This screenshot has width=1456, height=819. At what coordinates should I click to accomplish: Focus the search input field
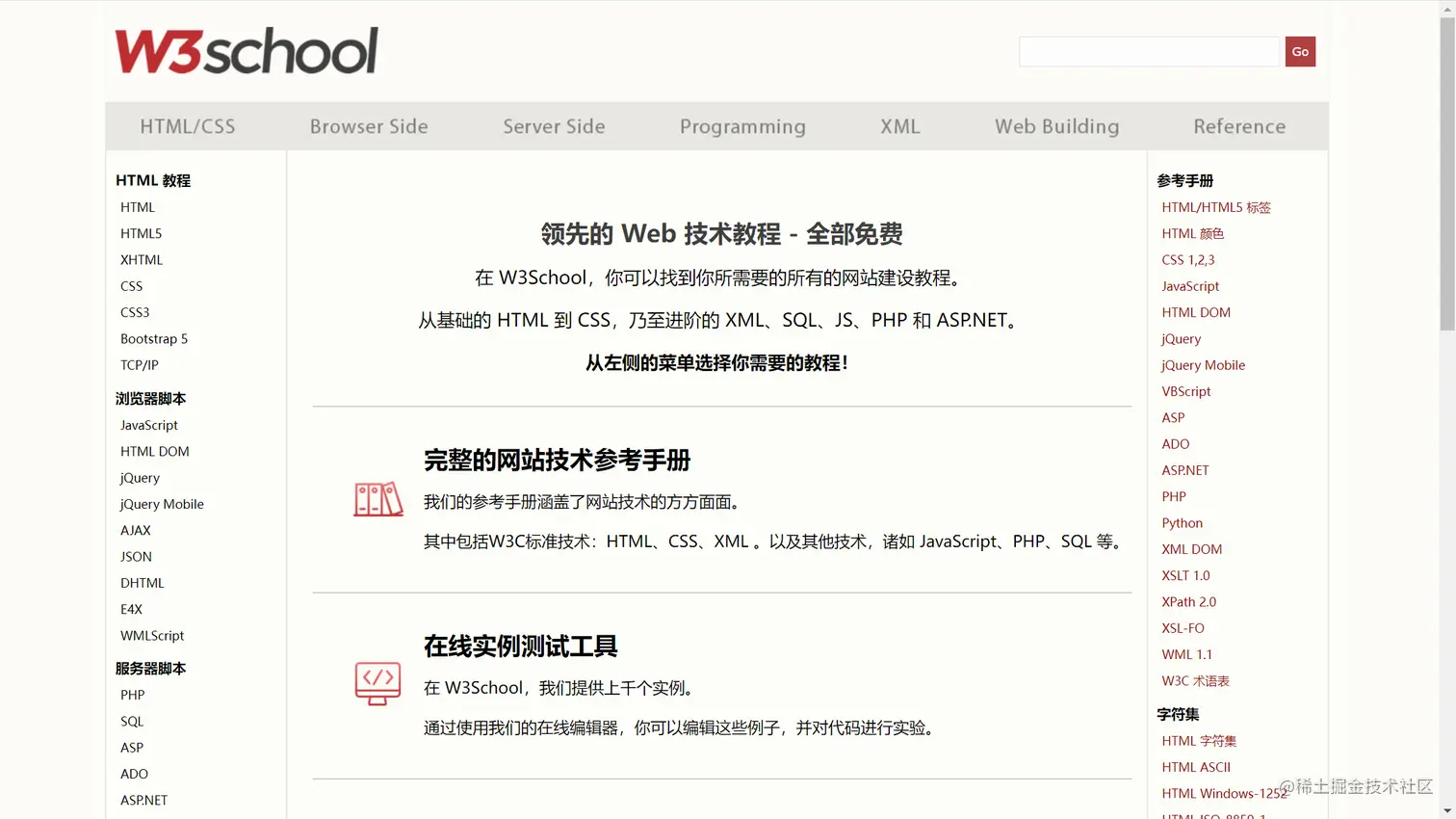coord(1149,52)
